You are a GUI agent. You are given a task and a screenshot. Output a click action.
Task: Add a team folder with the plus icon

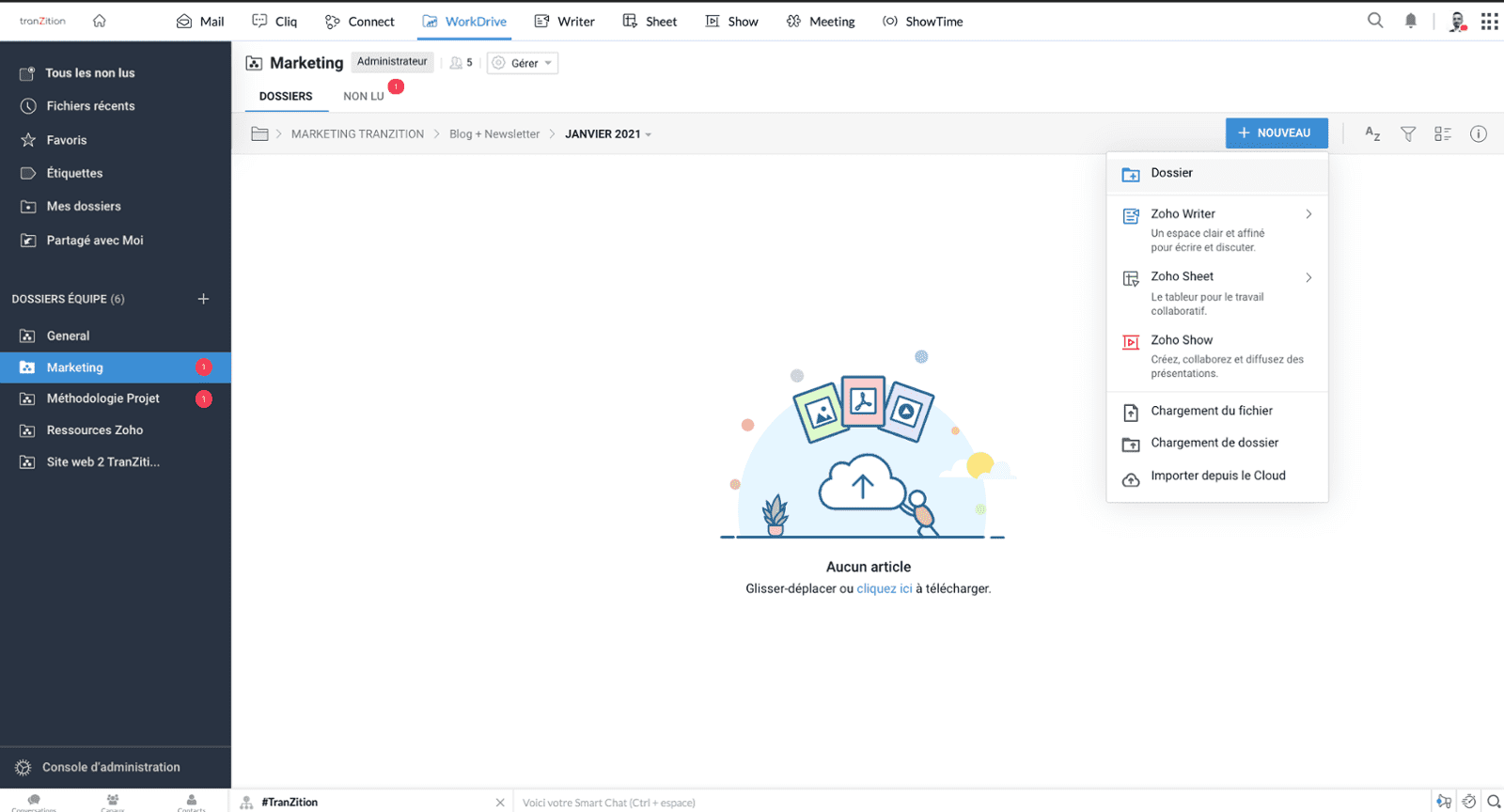tap(203, 299)
